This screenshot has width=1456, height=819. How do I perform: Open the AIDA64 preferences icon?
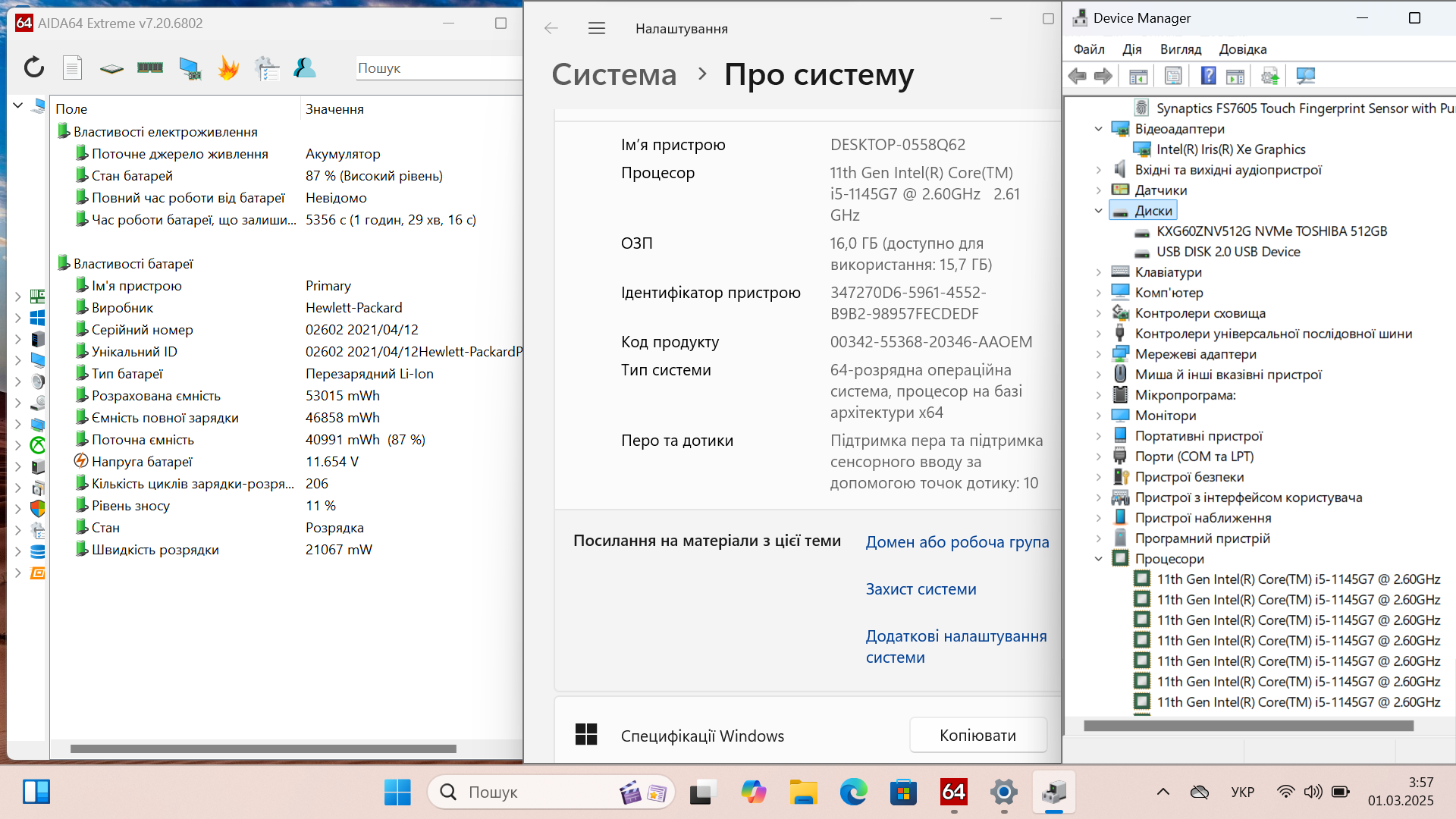point(267,68)
